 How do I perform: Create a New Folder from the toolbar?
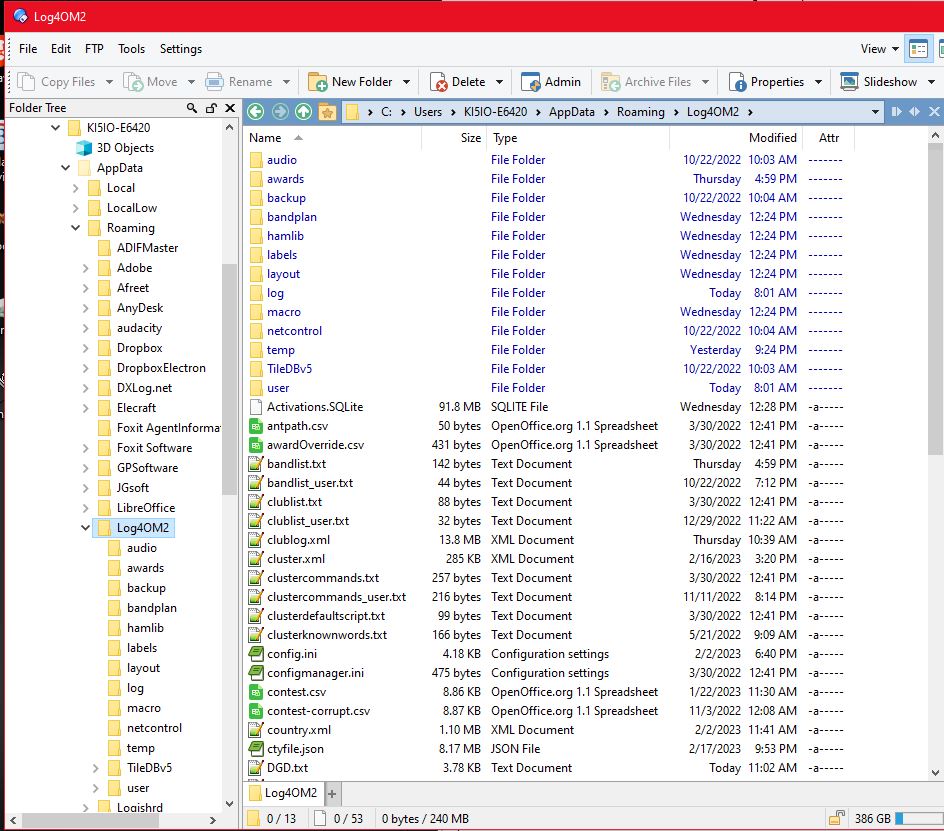point(350,81)
